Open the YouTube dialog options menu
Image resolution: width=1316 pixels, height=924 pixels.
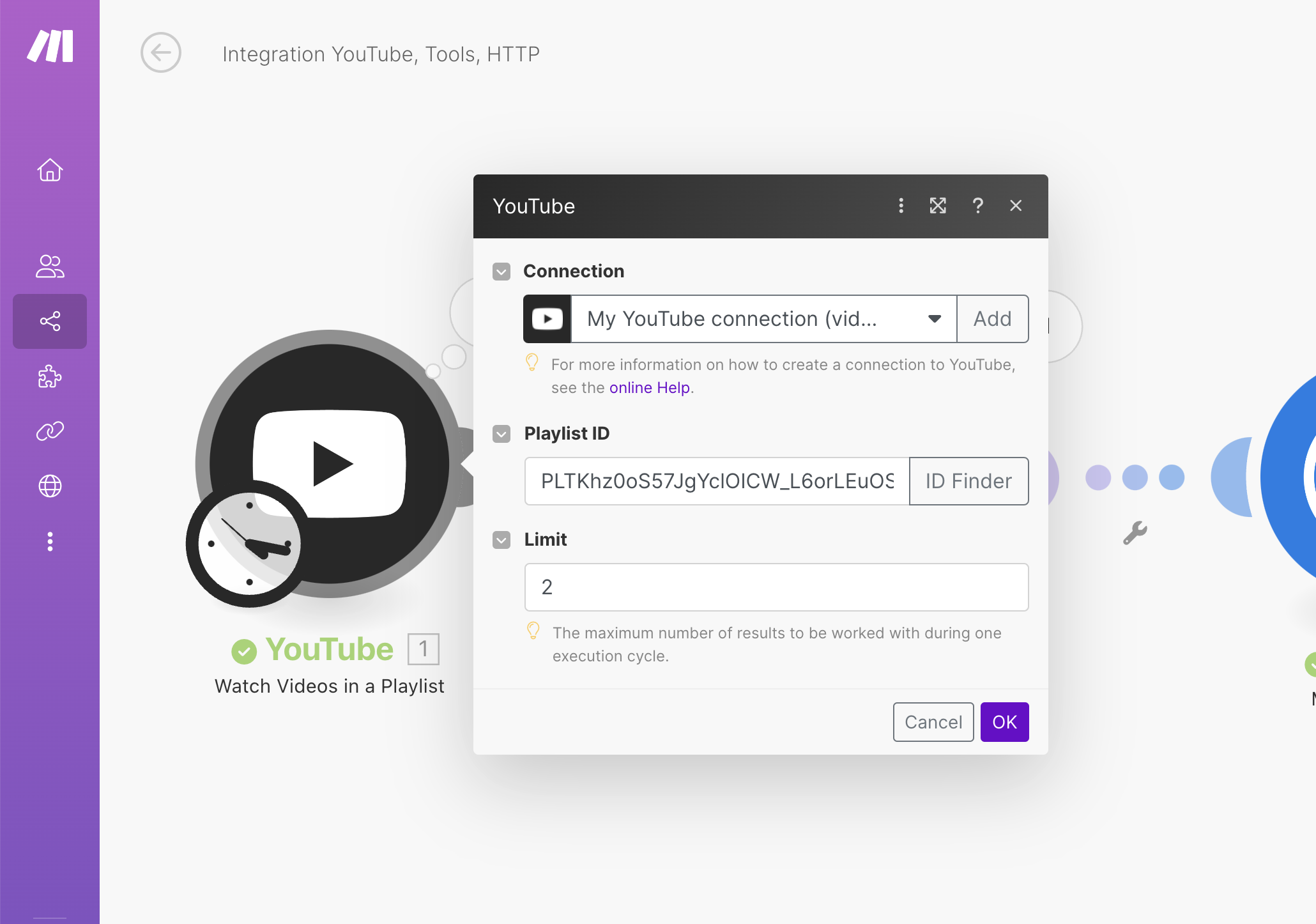901,206
